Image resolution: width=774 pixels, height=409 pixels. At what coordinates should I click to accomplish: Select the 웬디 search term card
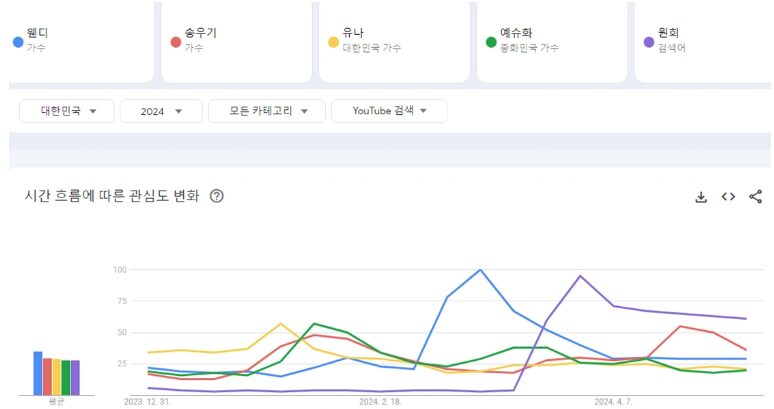pos(85,40)
